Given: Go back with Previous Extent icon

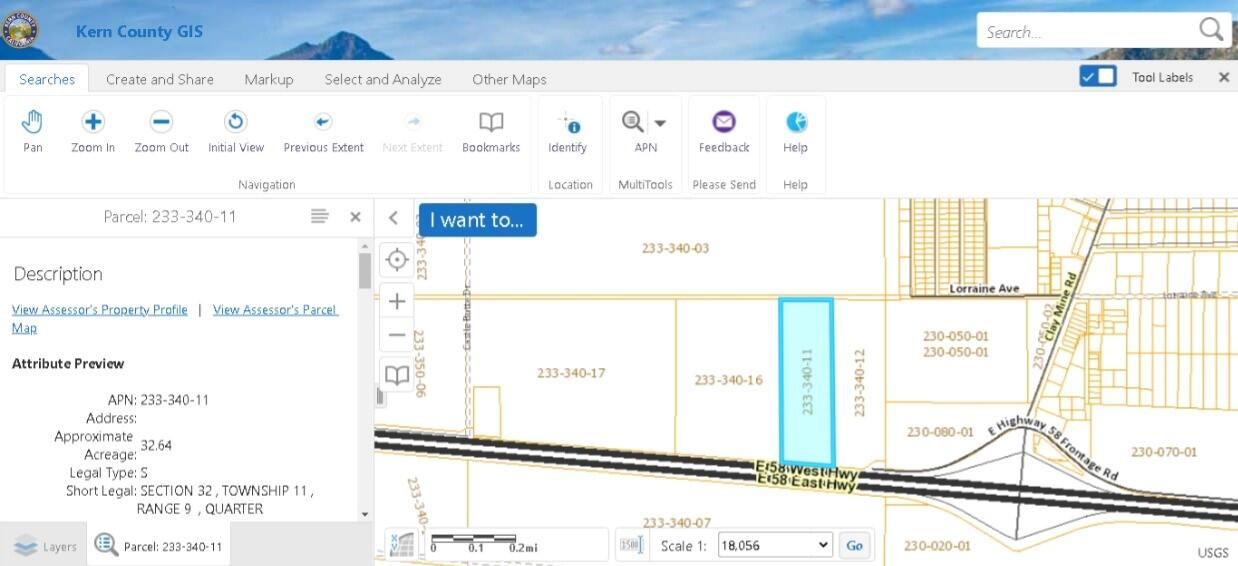Looking at the screenshot, I should (323, 123).
